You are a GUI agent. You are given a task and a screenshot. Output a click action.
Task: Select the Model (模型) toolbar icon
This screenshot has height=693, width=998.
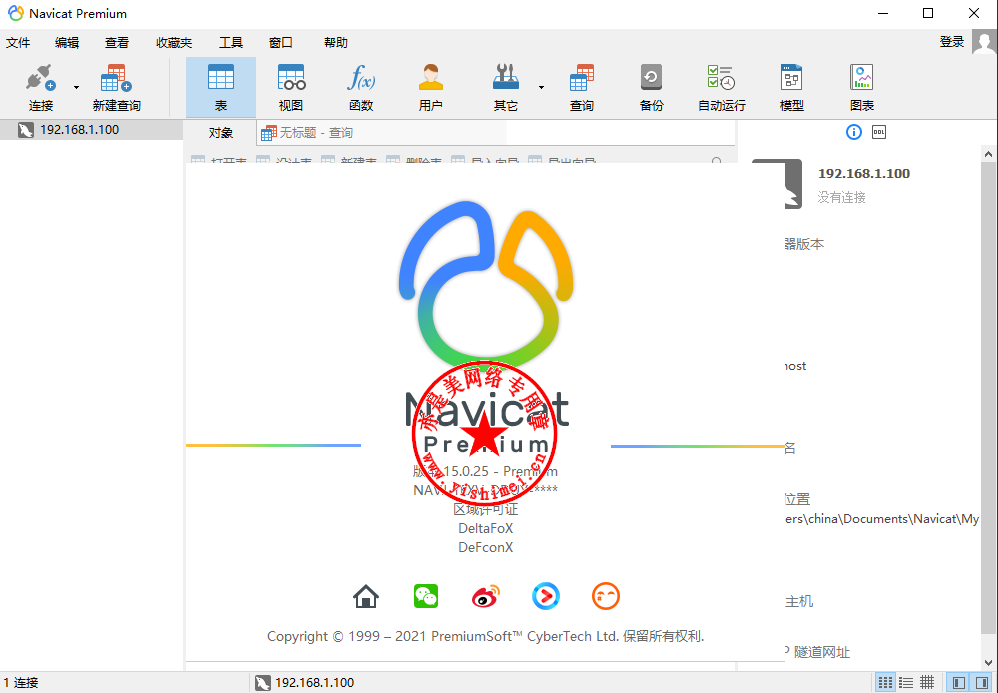pos(791,78)
